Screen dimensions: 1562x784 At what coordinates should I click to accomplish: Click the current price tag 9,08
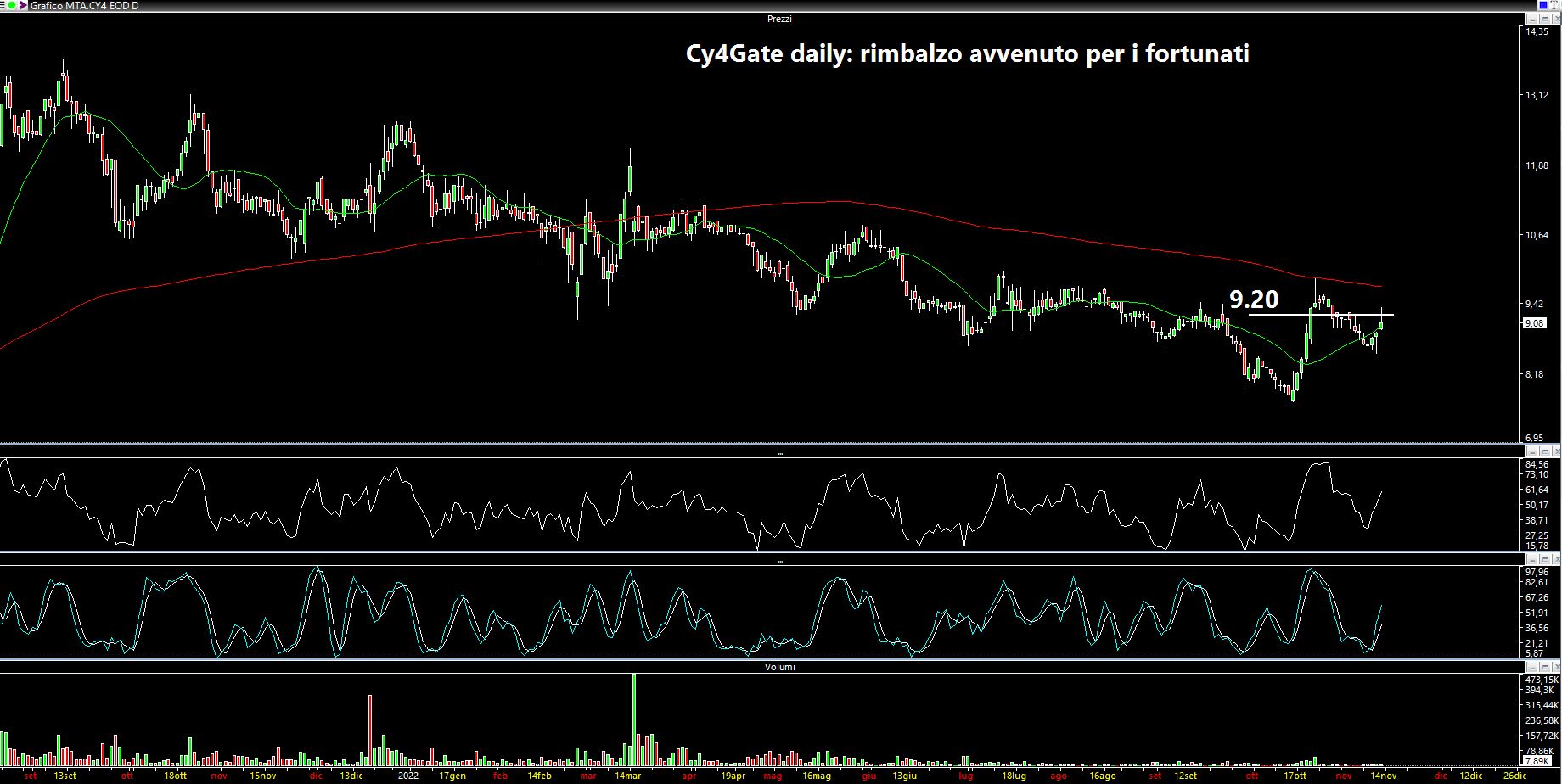pyautogui.click(x=1536, y=323)
